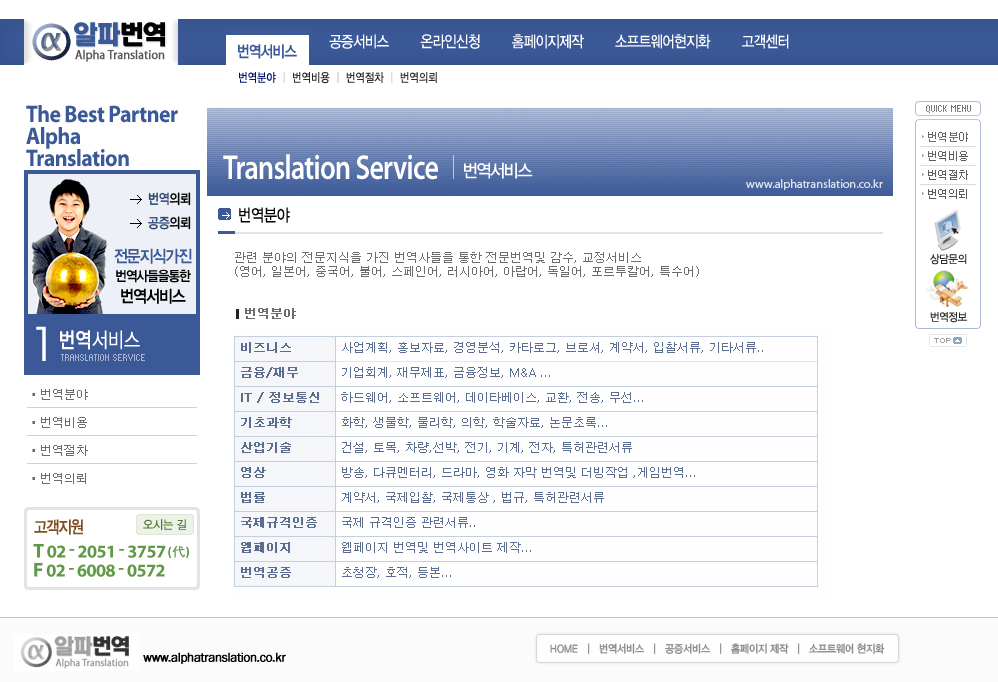Go to 홈페이지제작 in the top navigation
998x682 pixels.
(x=547, y=42)
